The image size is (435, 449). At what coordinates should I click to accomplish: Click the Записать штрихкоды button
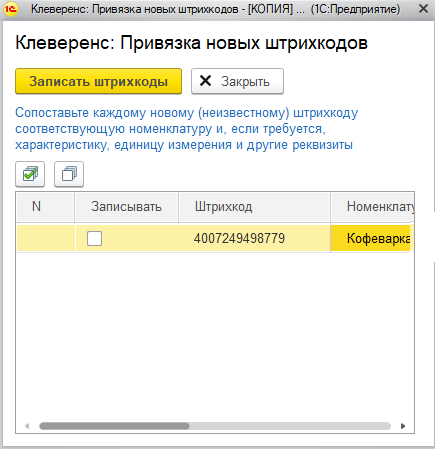click(x=98, y=81)
